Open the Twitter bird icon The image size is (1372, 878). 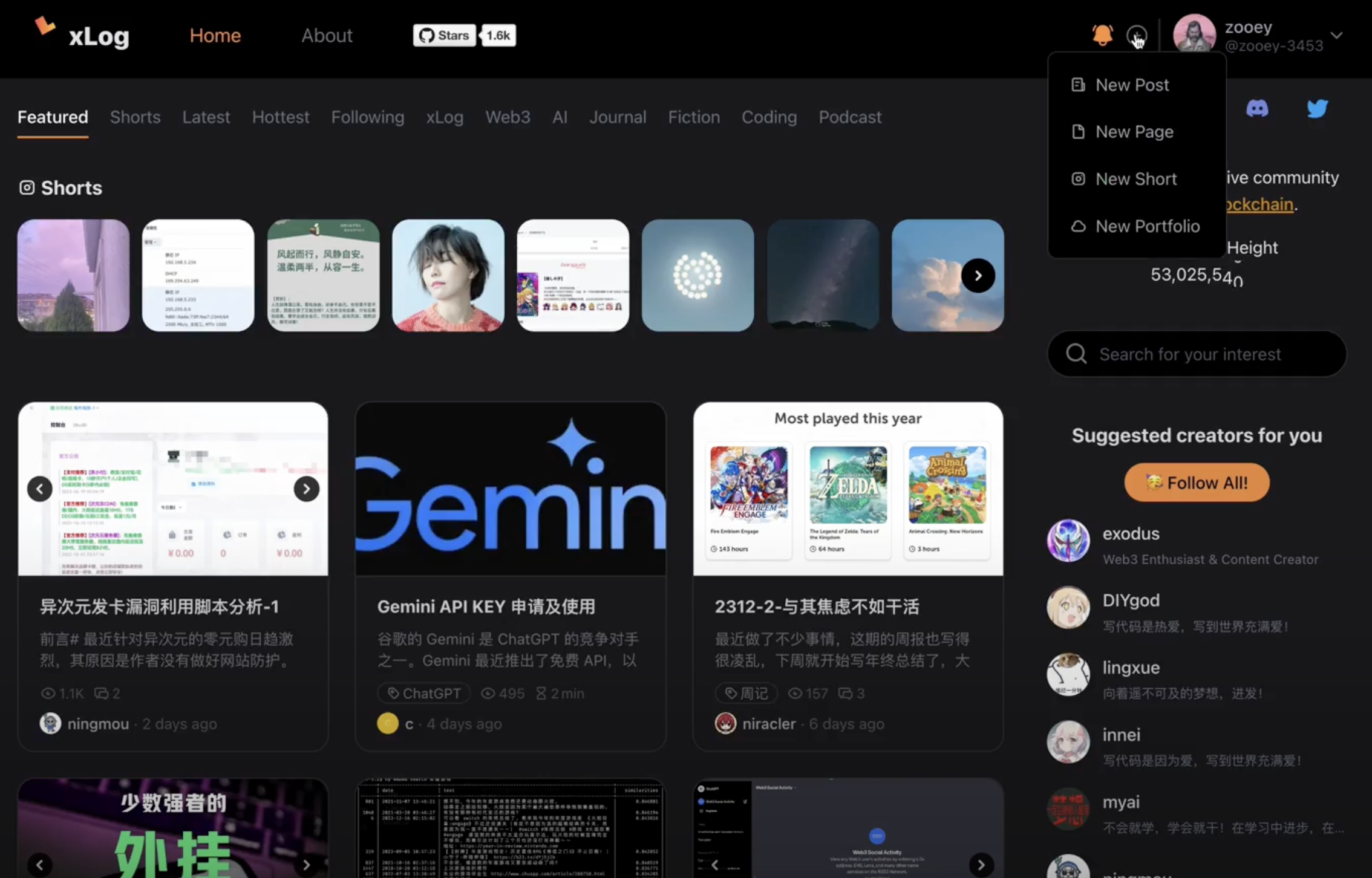(1317, 109)
